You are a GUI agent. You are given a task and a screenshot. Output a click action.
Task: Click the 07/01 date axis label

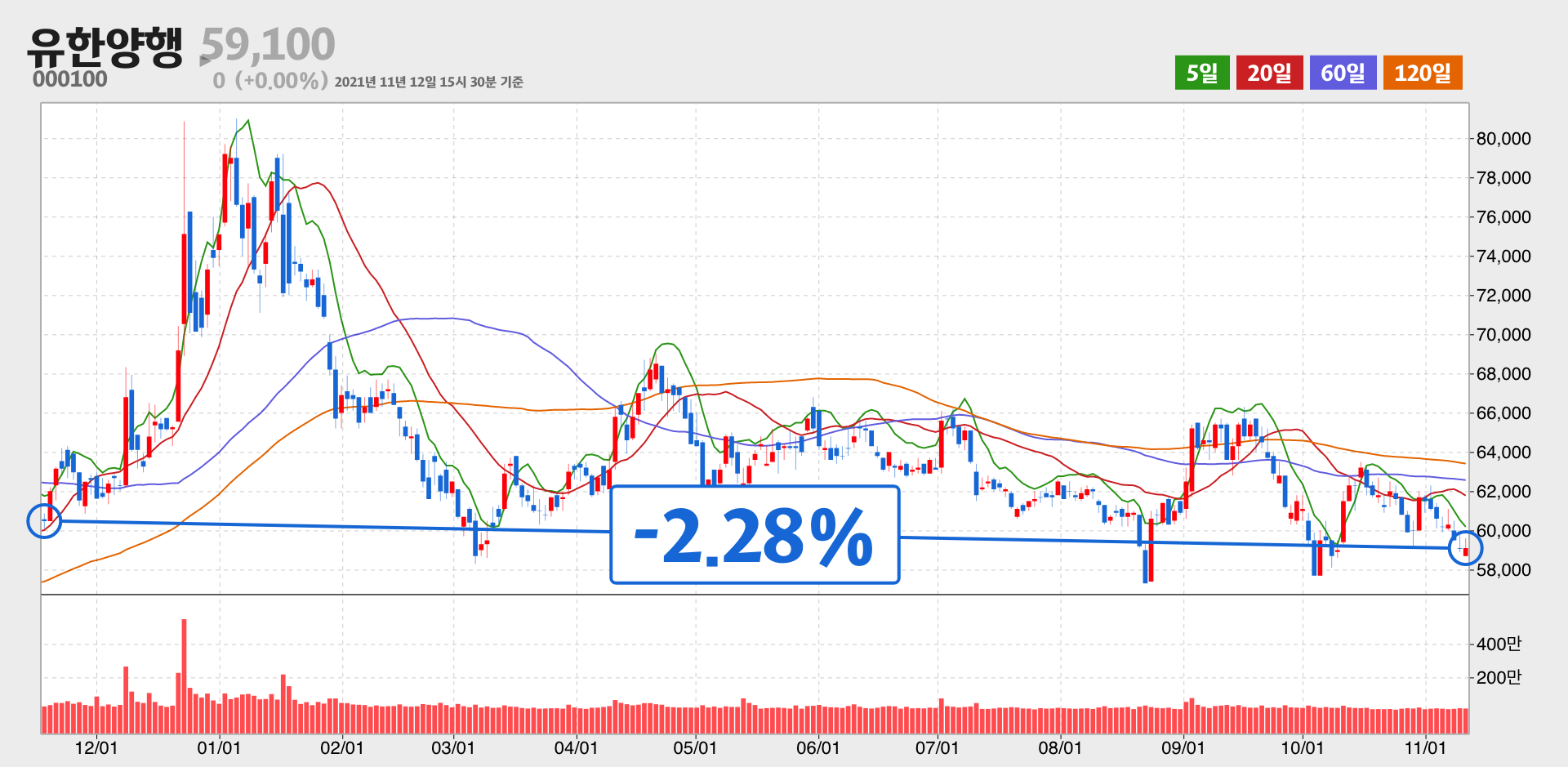(x=937, y=748)
